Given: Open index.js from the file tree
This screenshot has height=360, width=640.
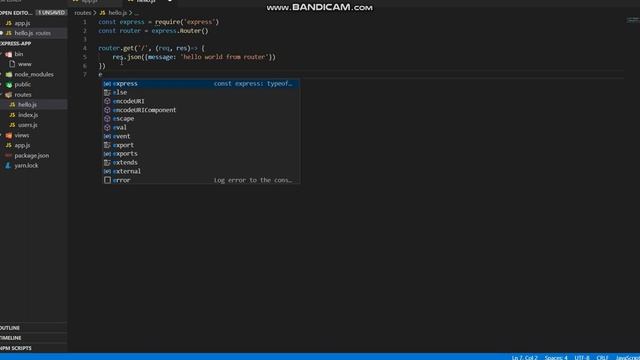Looking at the screenshot, I should (x=33, y=115).
